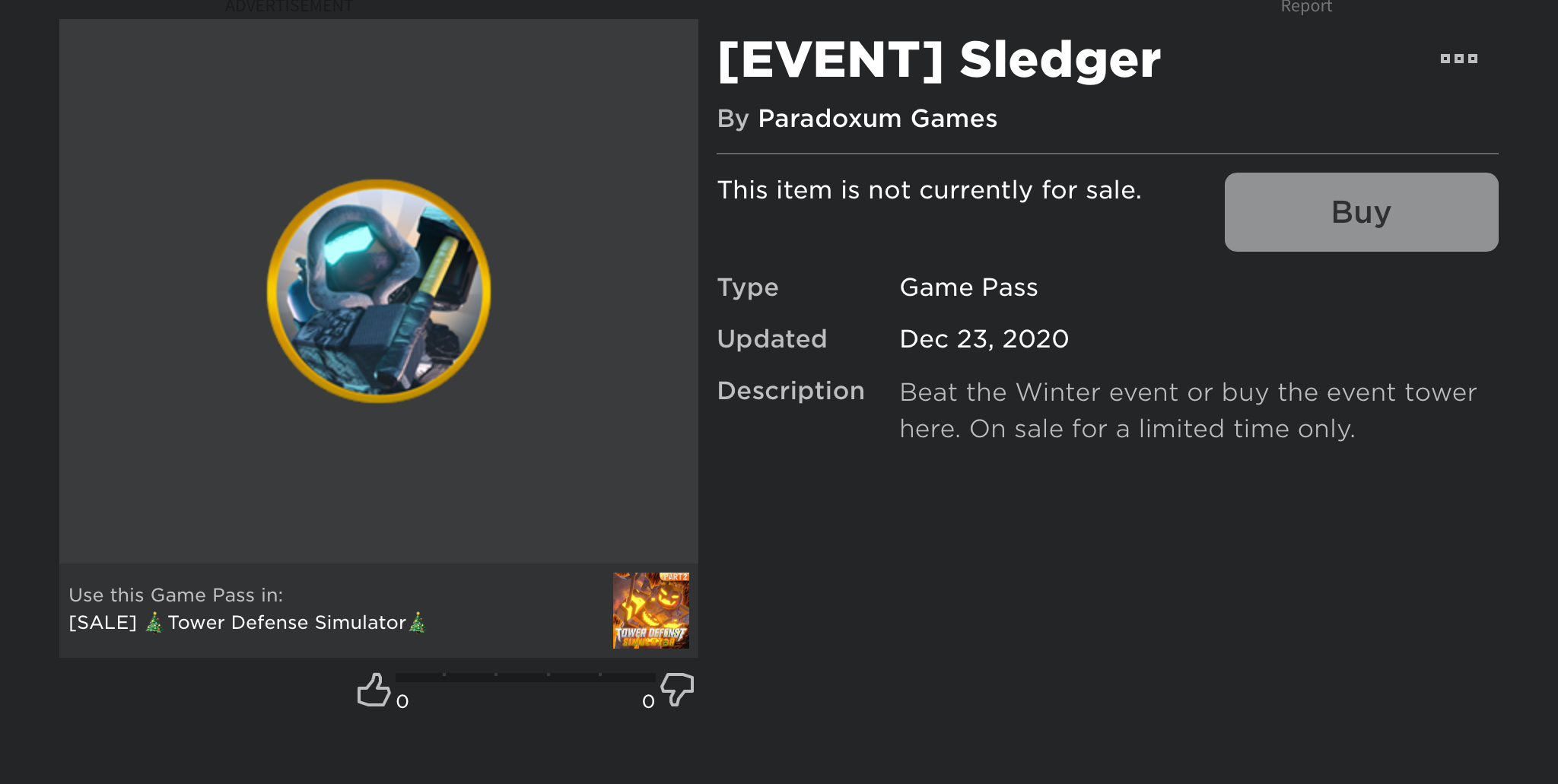Click the not currently for sale notice
Screen dimensions: 1558x784
point(929,190)
